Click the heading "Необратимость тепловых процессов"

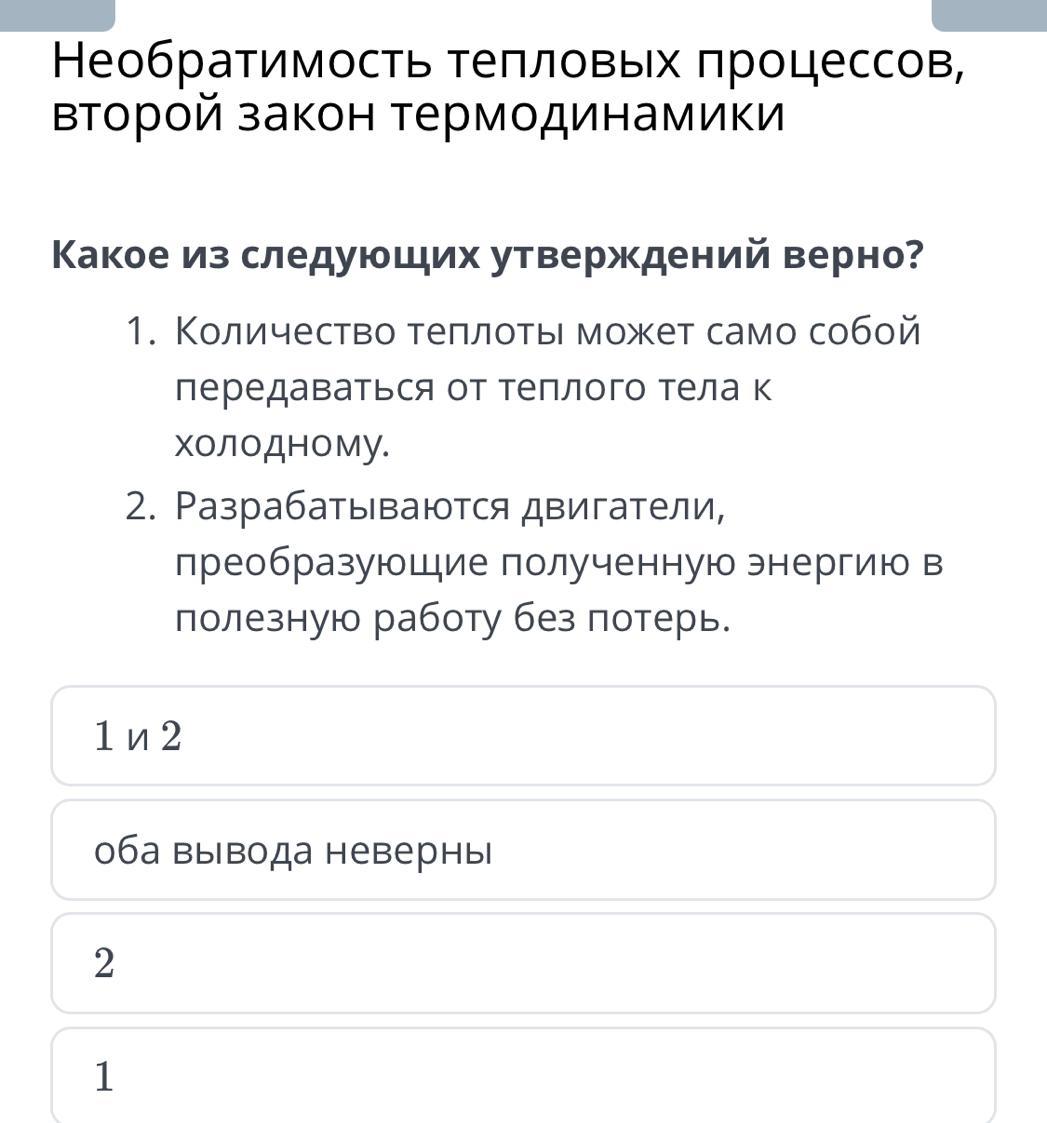(x=508, y=64)
